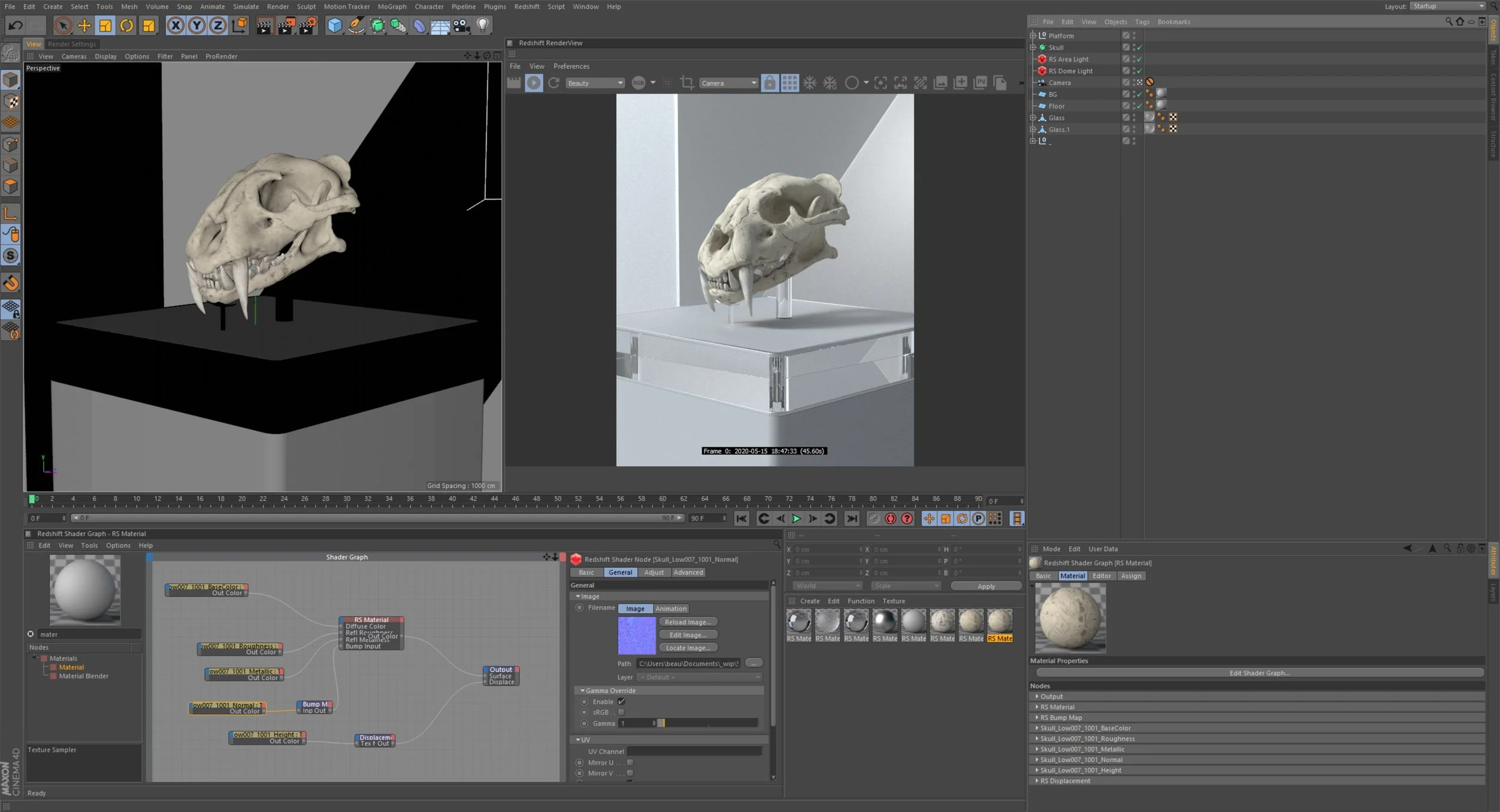The height and width of the screenshot is (812, 1500).
Task: Toggle the X axis lock in the toolbar
Action: (175, 26)
